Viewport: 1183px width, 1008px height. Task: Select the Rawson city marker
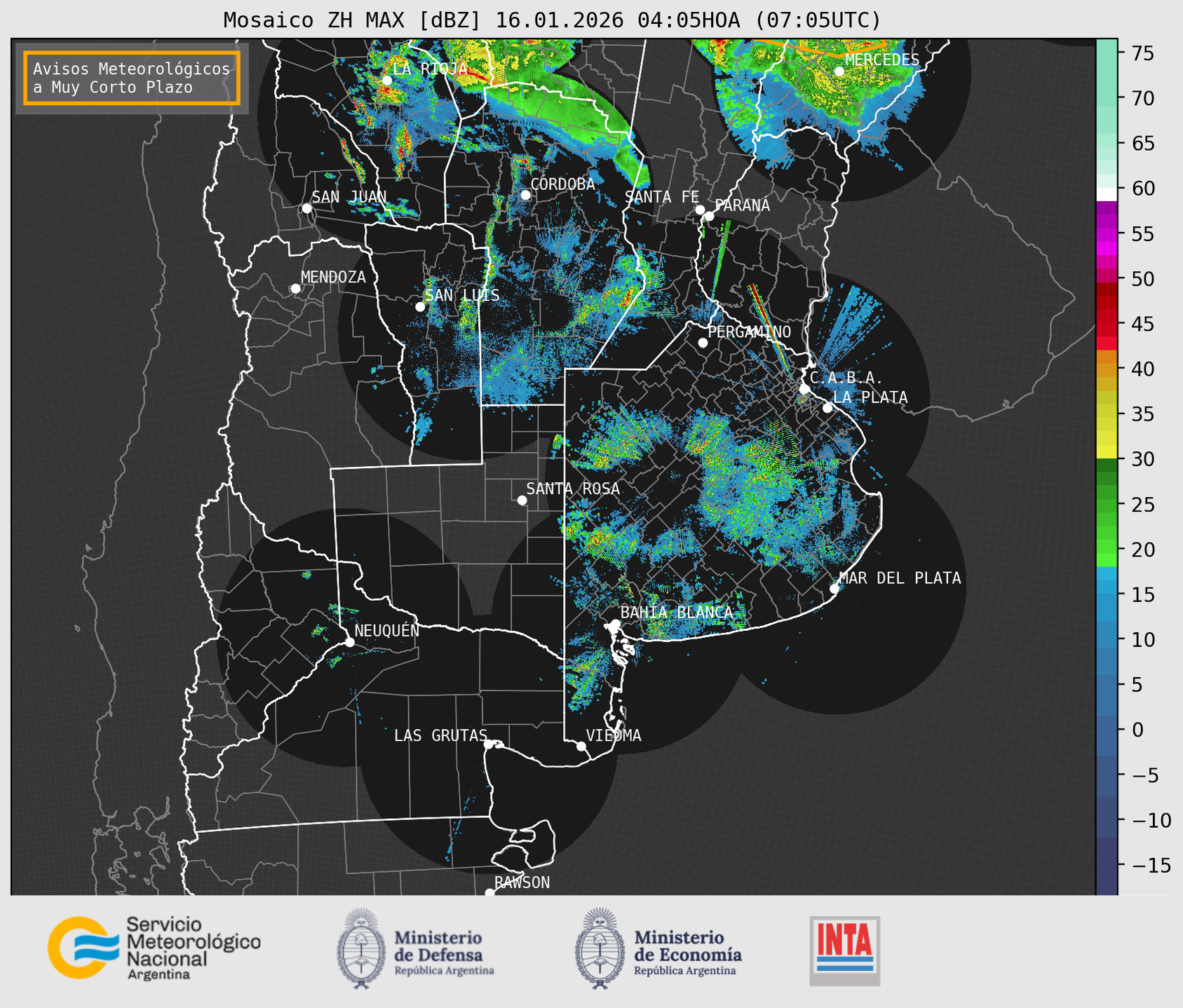(489, 893)
